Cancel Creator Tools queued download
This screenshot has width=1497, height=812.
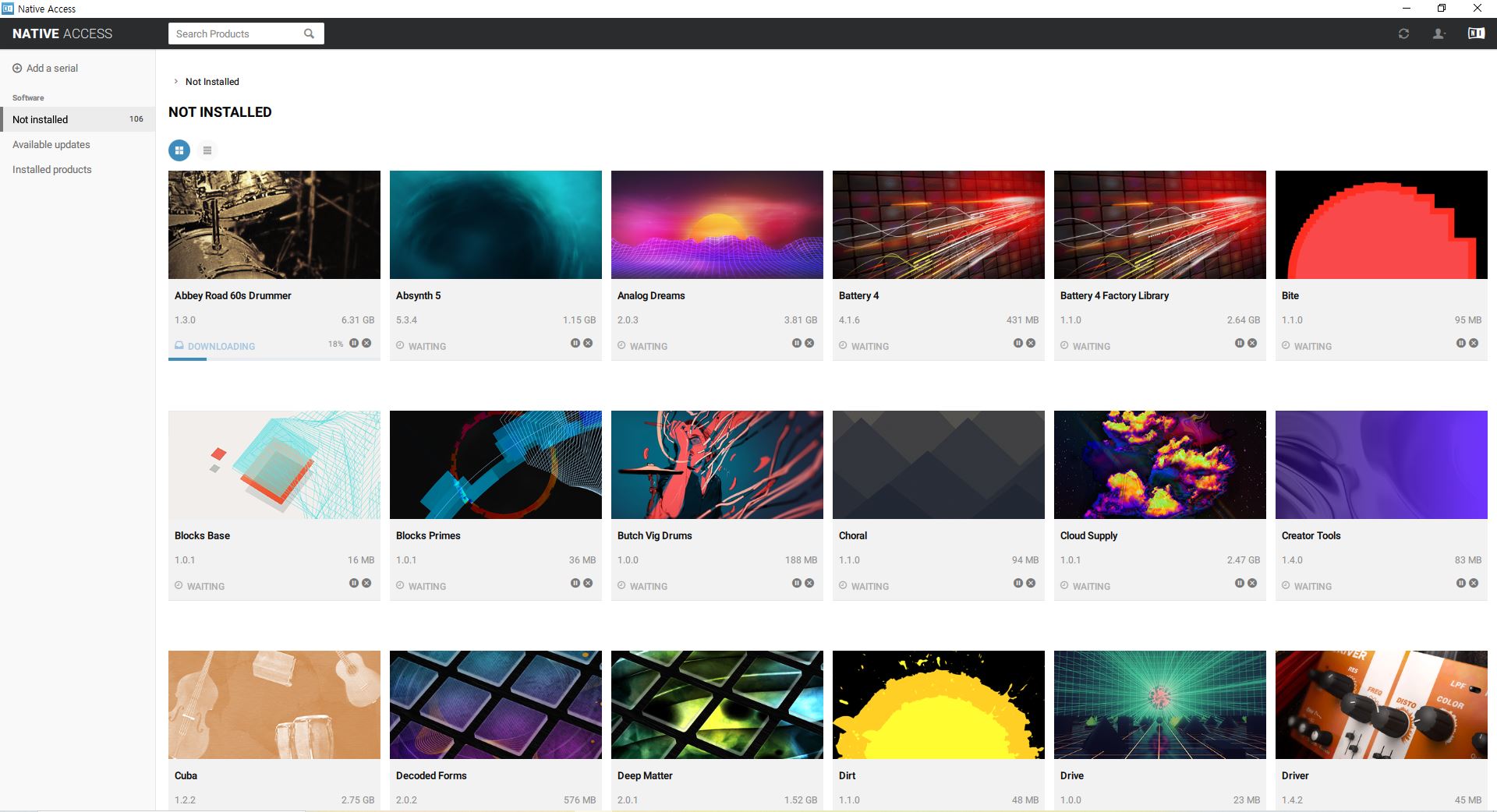pos(1474,583)
